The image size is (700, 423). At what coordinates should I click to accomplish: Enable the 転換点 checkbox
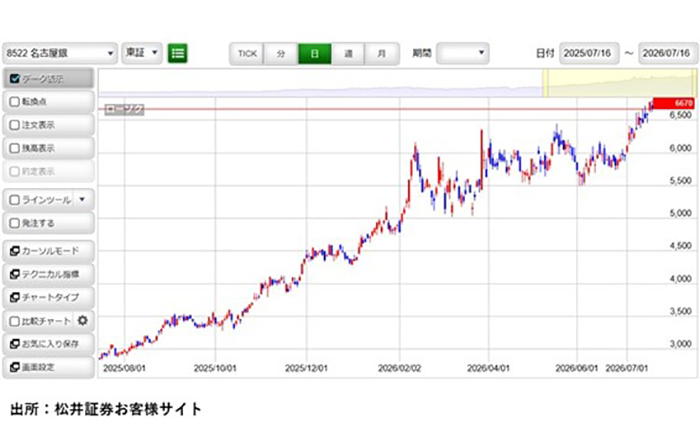[x=14, y=102]
